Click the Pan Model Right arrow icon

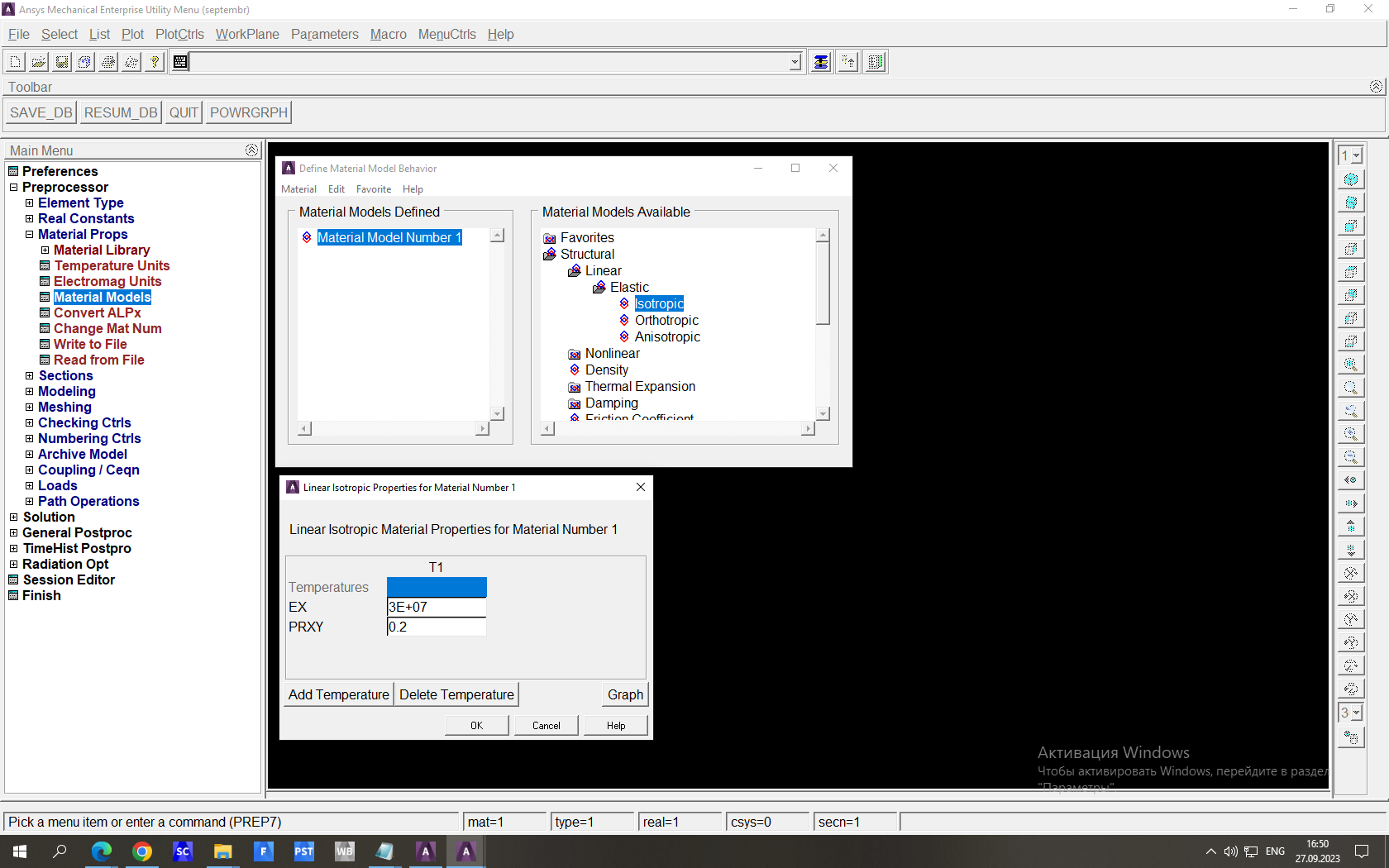tap(1351, 503)
